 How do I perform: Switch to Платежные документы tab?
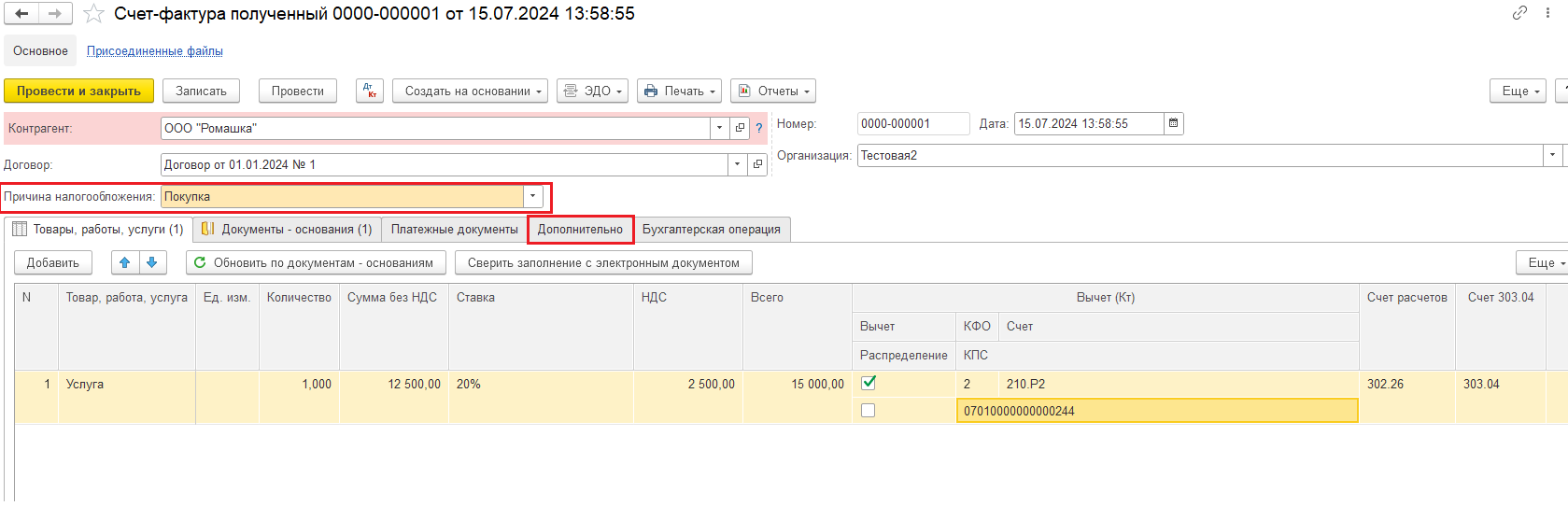(x=454, y=230)
